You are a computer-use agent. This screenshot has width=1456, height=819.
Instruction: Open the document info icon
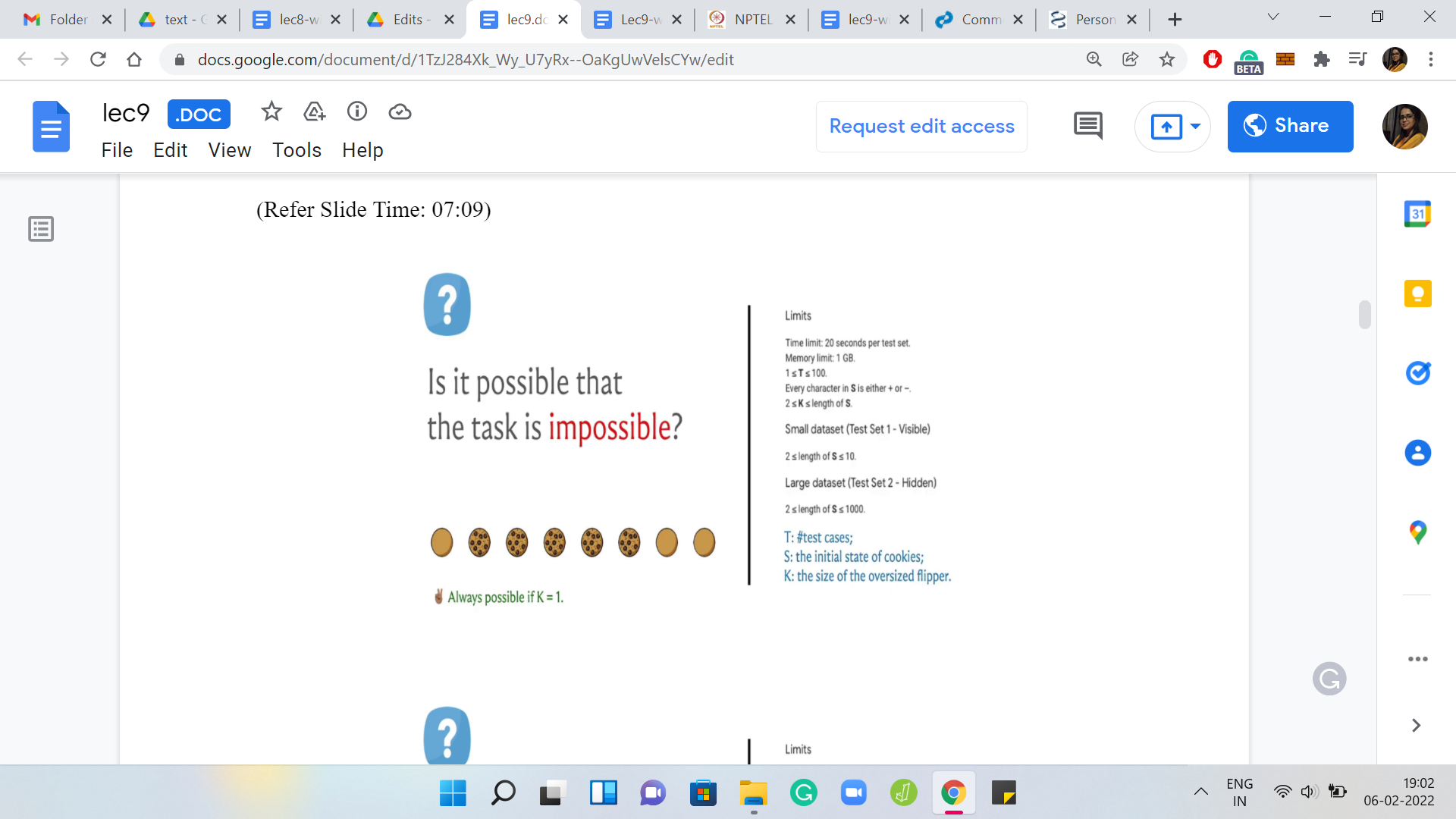tap(357, 112)
